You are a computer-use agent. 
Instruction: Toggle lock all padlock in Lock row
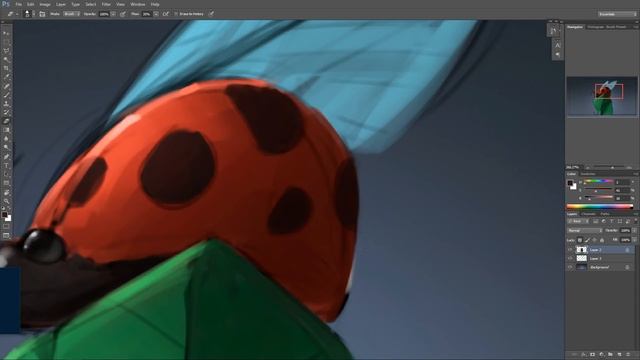coord(602,240)
